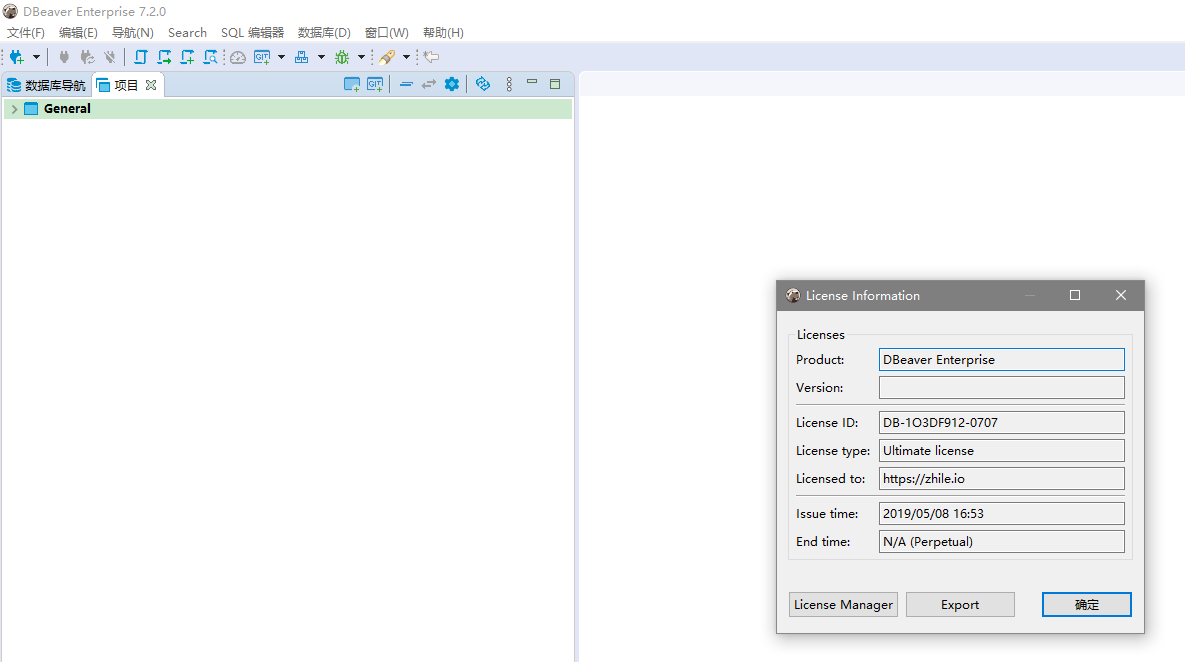Open the 编辑(E) menu
This screenshot has width=1185, height=662.
pyautogui.click(x=78, y=32)
